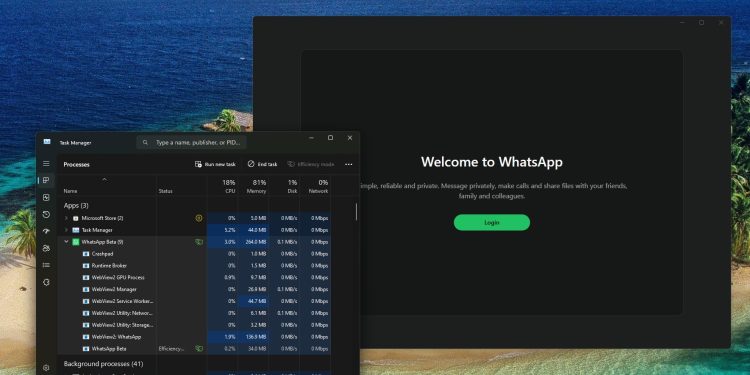750x375 pixels.
Task: Open the Startup apps page icon
Action: [x=46, y=231]
